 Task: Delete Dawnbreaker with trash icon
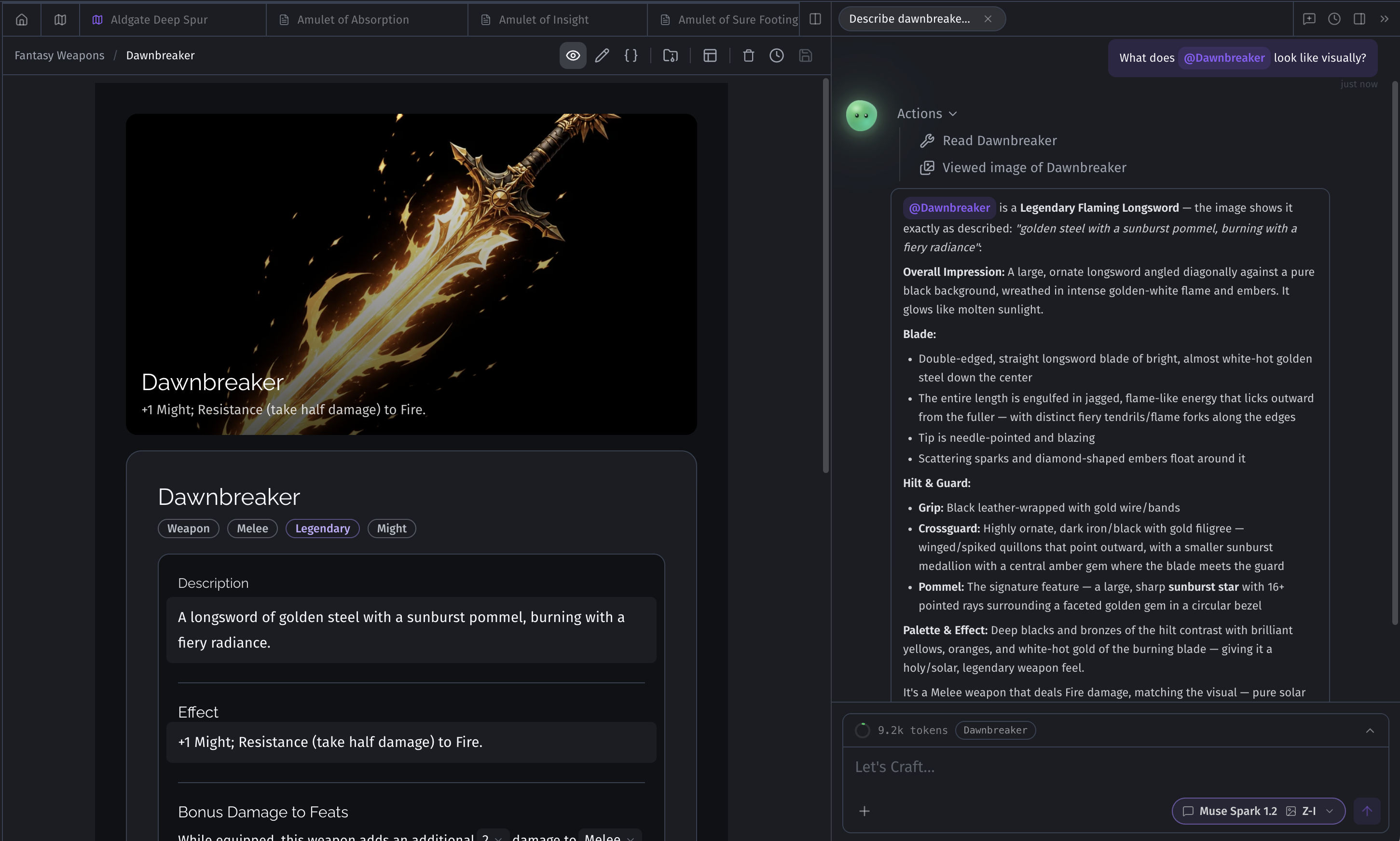pyautogui.click(x=749, y=55)
